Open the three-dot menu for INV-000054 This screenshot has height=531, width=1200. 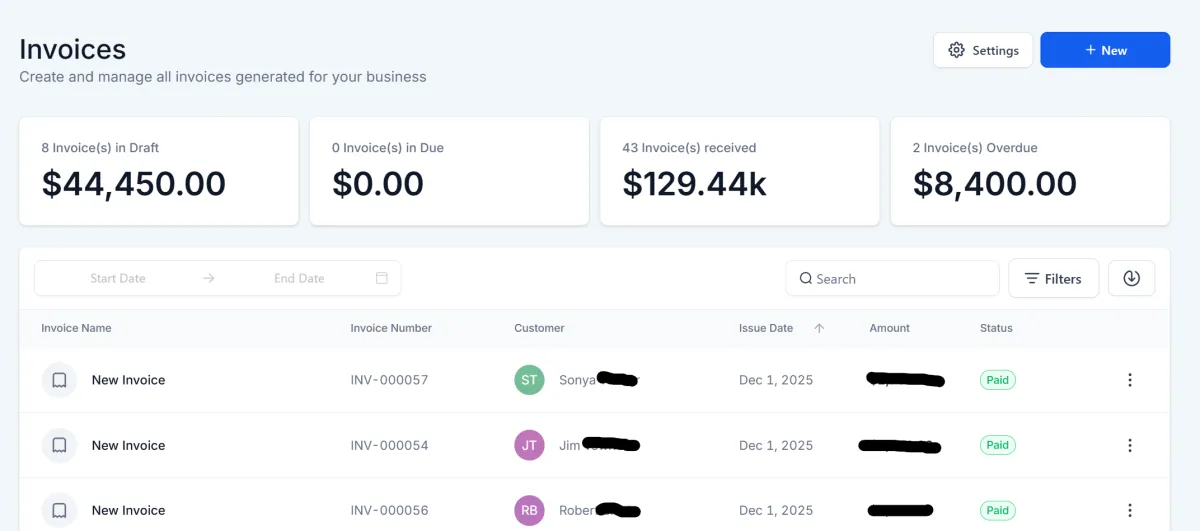(1130, 445)
